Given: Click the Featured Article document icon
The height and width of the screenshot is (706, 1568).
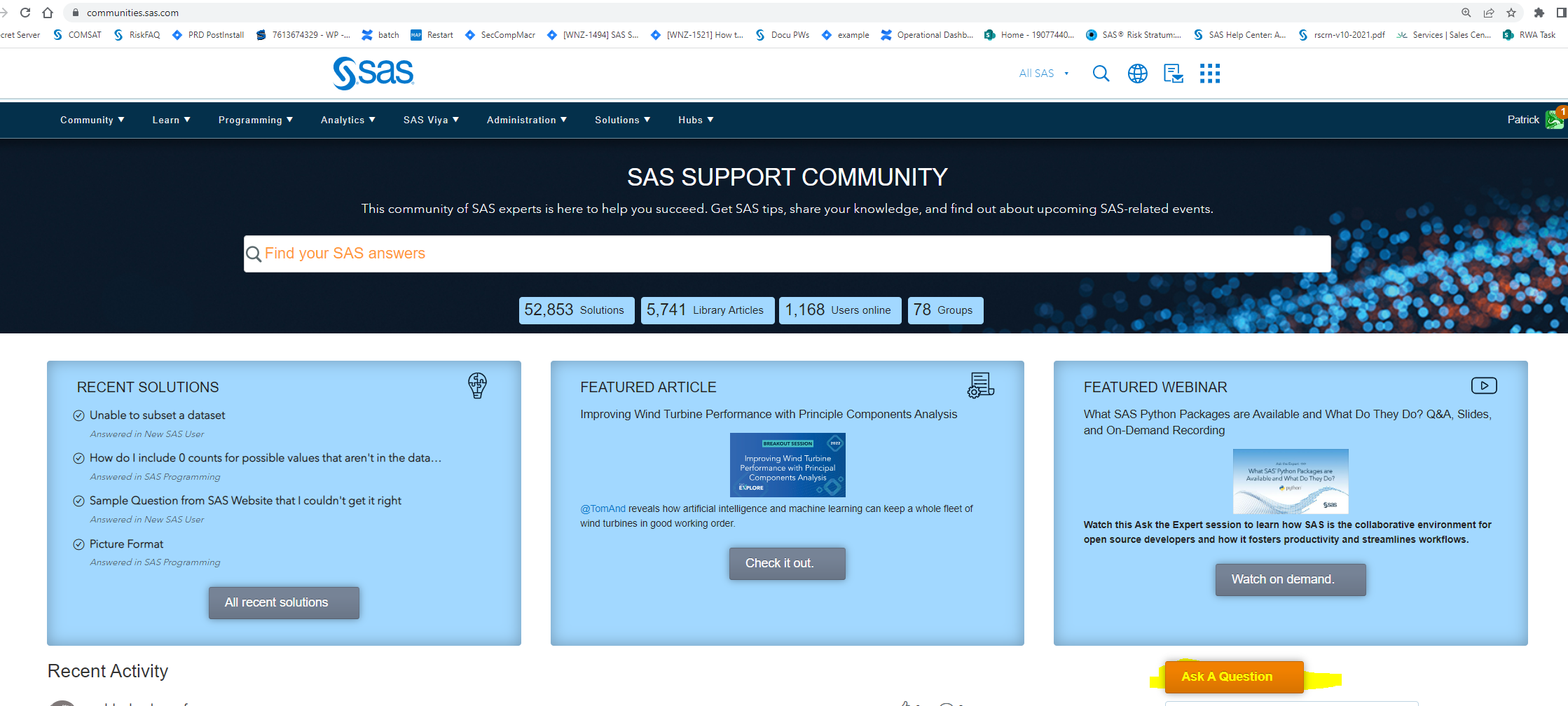Looking at the screenshot, I should pyautogui.click(x=980, y=385).
